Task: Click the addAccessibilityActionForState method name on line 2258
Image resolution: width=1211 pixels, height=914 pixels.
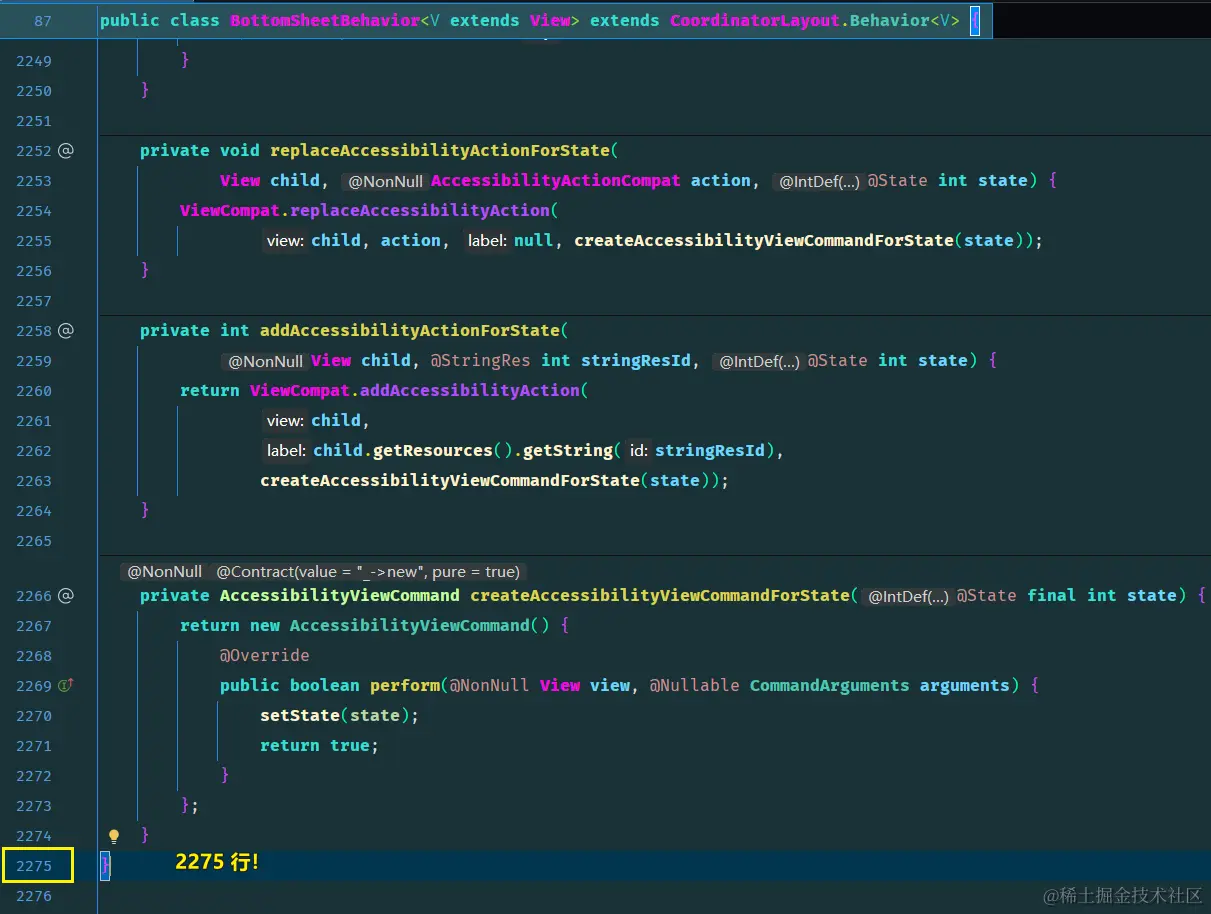Action: (410, 331)
